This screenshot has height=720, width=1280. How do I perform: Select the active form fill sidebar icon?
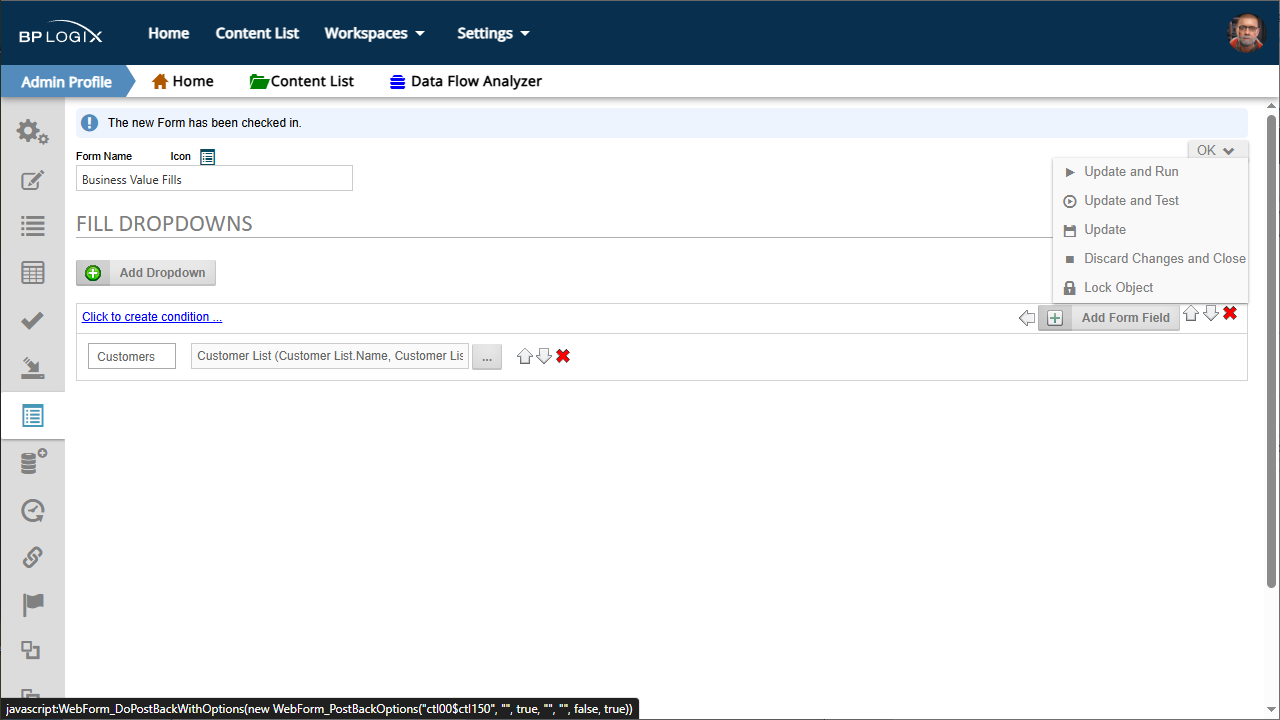coord(32,416)
